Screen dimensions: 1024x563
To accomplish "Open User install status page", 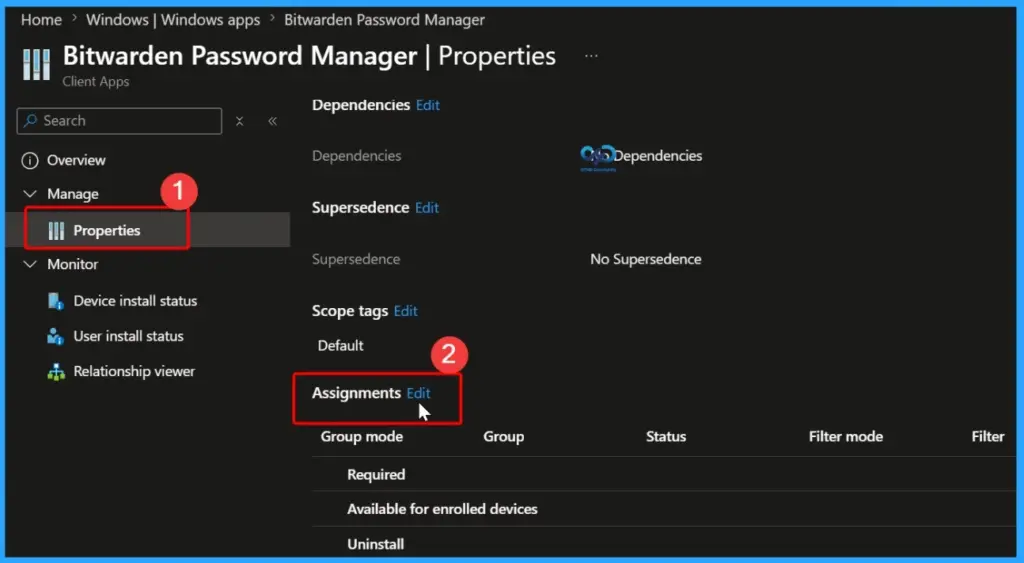I will (128, 336).
